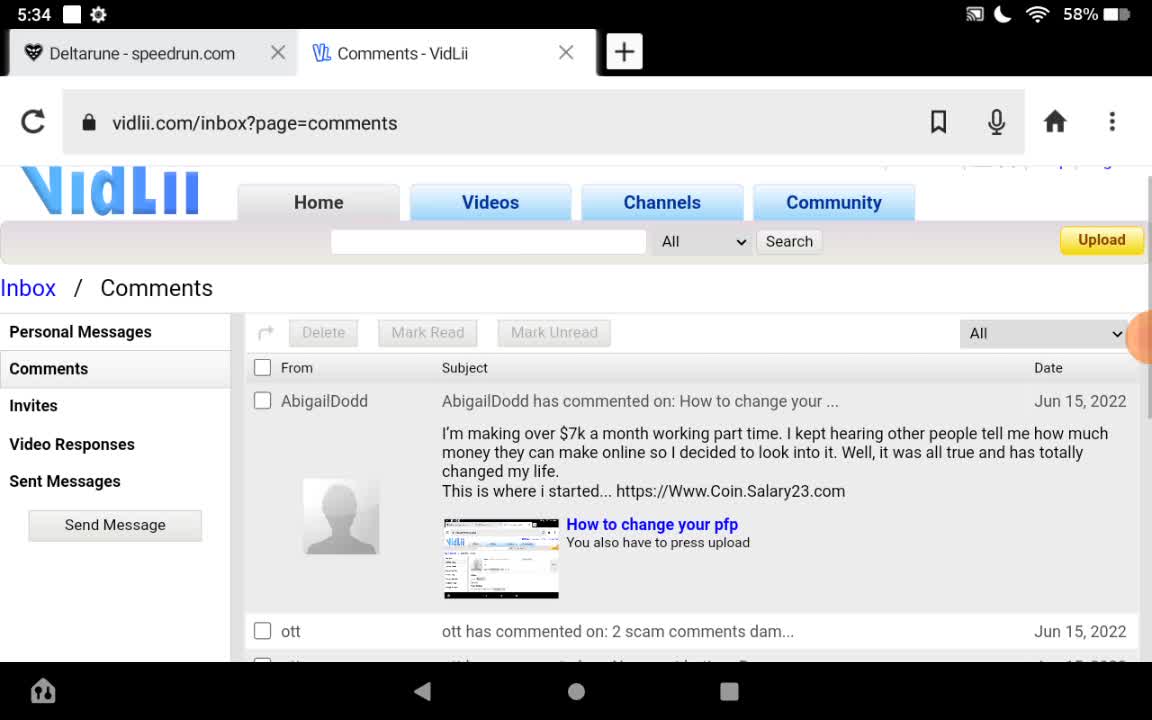Viewport: 1152px width, 720px height.
Task: Click the VidLii logo
Action: coord(110,191)
